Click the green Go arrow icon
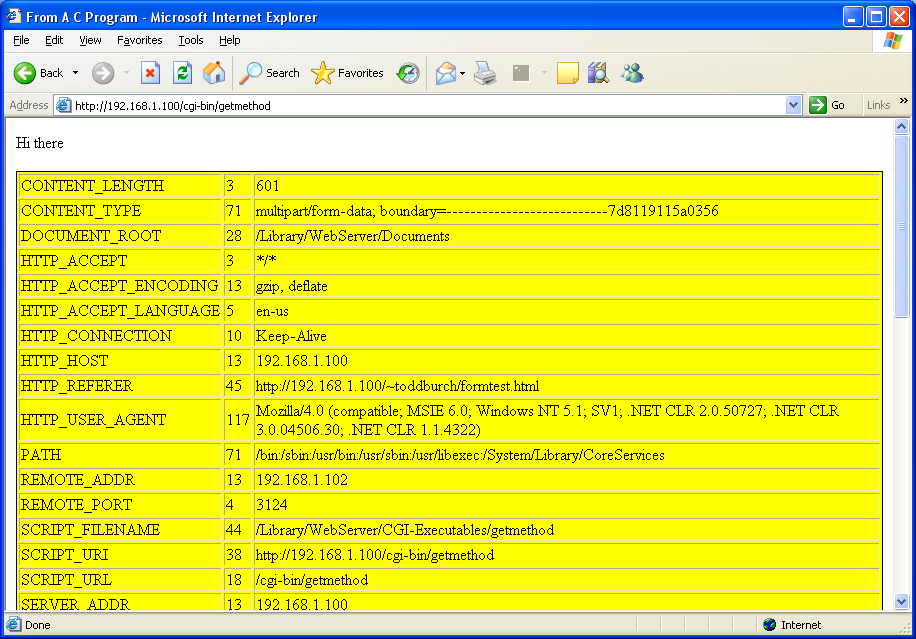This screenshot has width=916, height=639. (817, 105)
